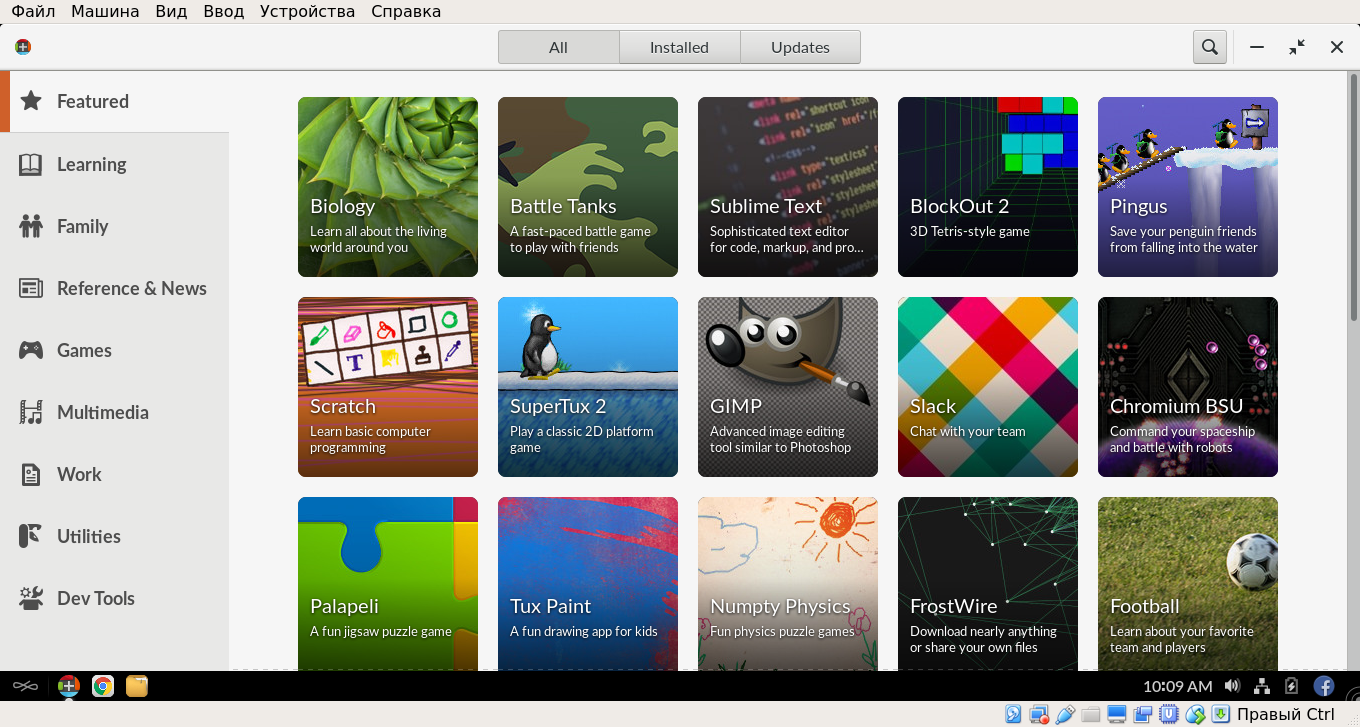Open the Файл menu
Screen dimensions: 1360x727
(34, 12)
